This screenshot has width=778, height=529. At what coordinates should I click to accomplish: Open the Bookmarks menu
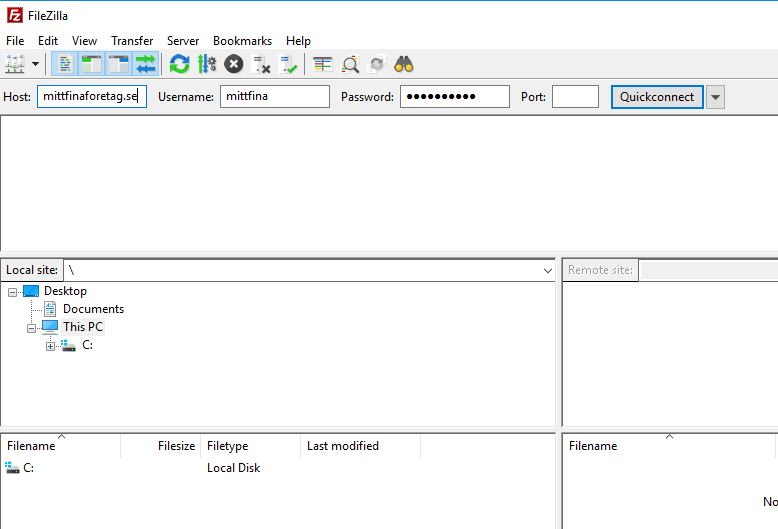tap(243, 41)
